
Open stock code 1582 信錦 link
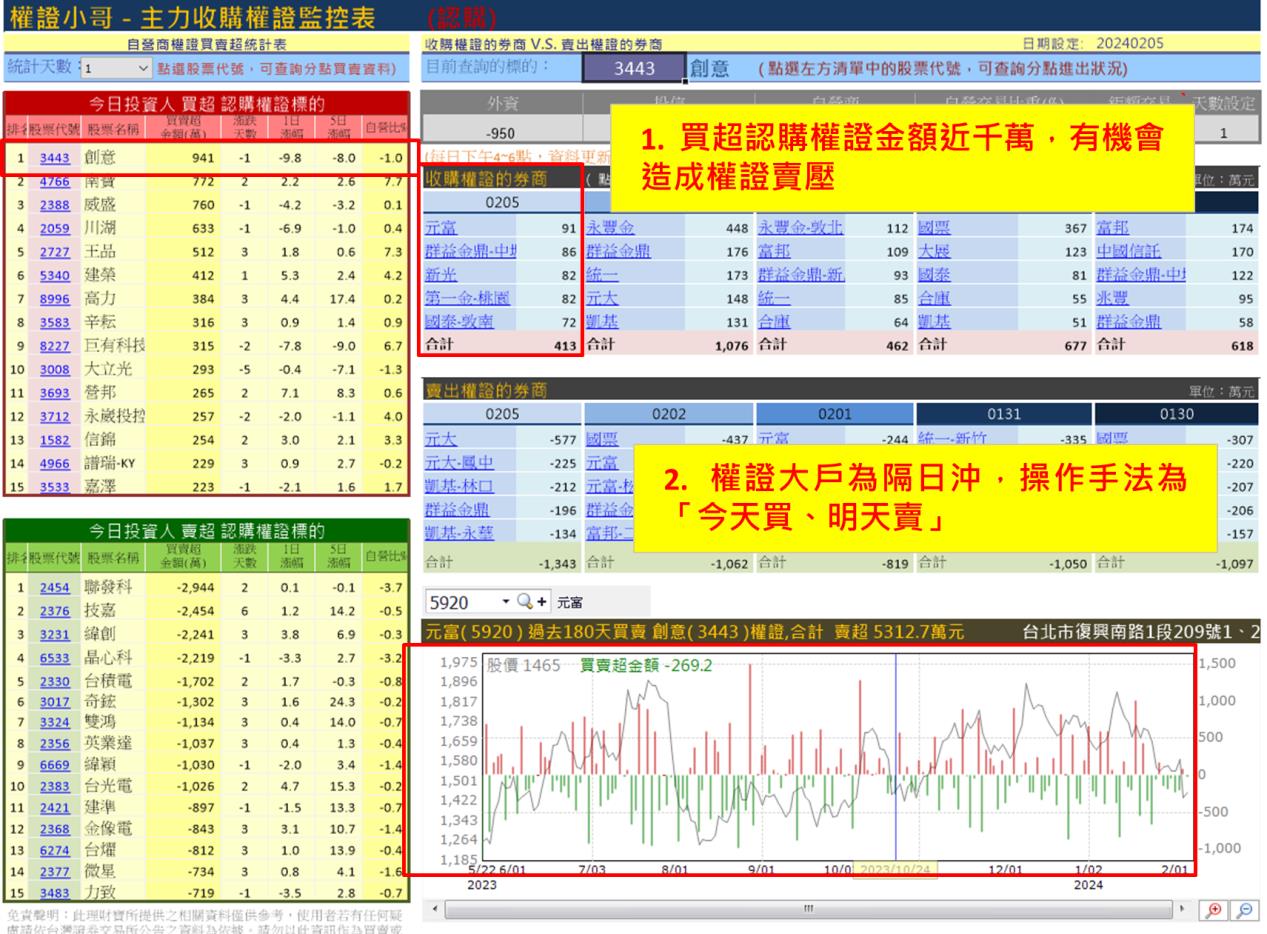click(x=54, y=439)
